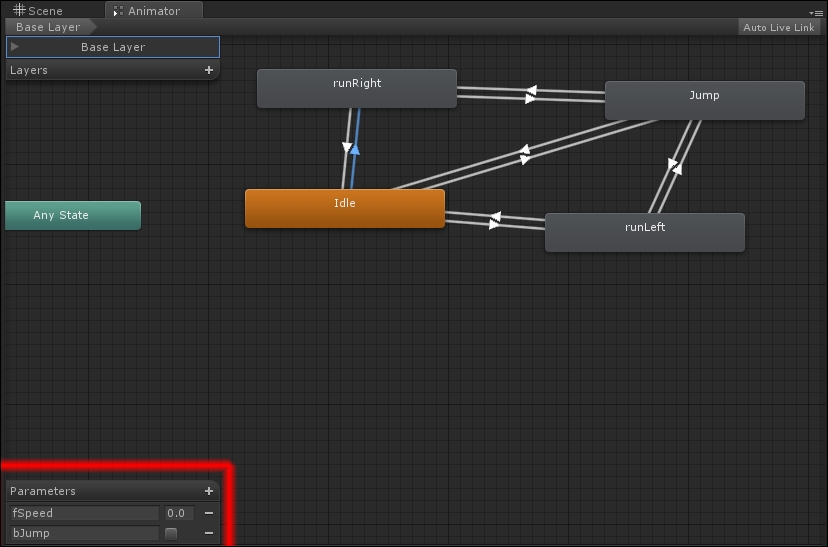Select the runLeft state node

coord(645,232)
